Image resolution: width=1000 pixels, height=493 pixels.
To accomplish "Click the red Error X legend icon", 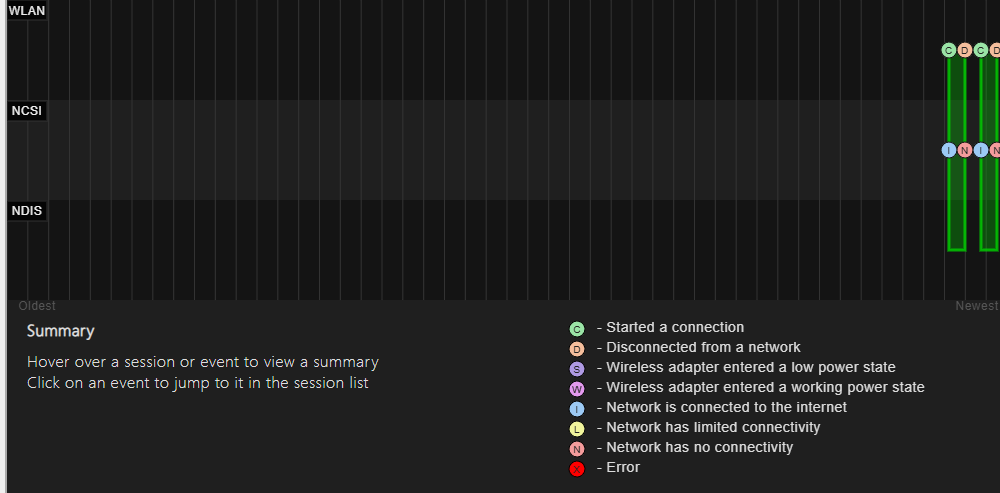I will tap(577, 469).
